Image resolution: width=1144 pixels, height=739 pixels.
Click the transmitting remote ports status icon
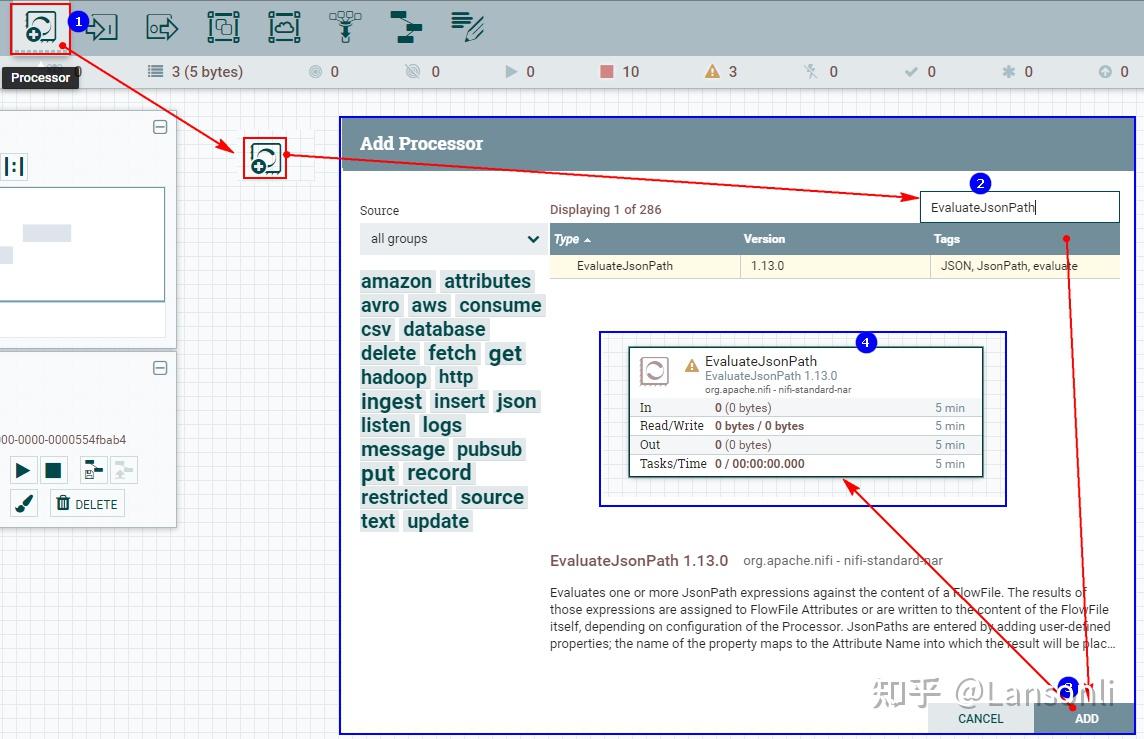[315, 71]
